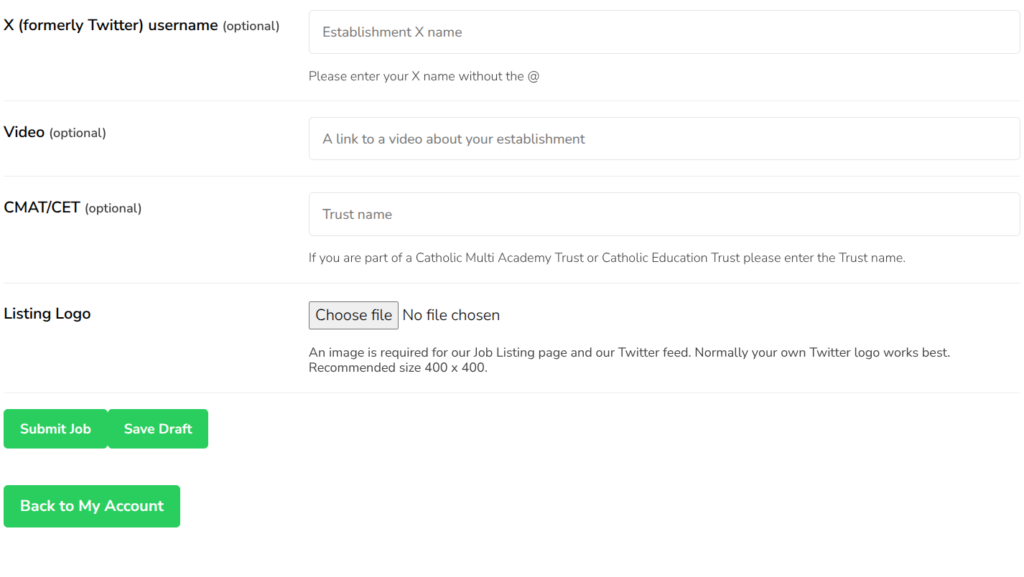Select the CMAT/CET label text
1024x577 pixels.
coord(42,208)
